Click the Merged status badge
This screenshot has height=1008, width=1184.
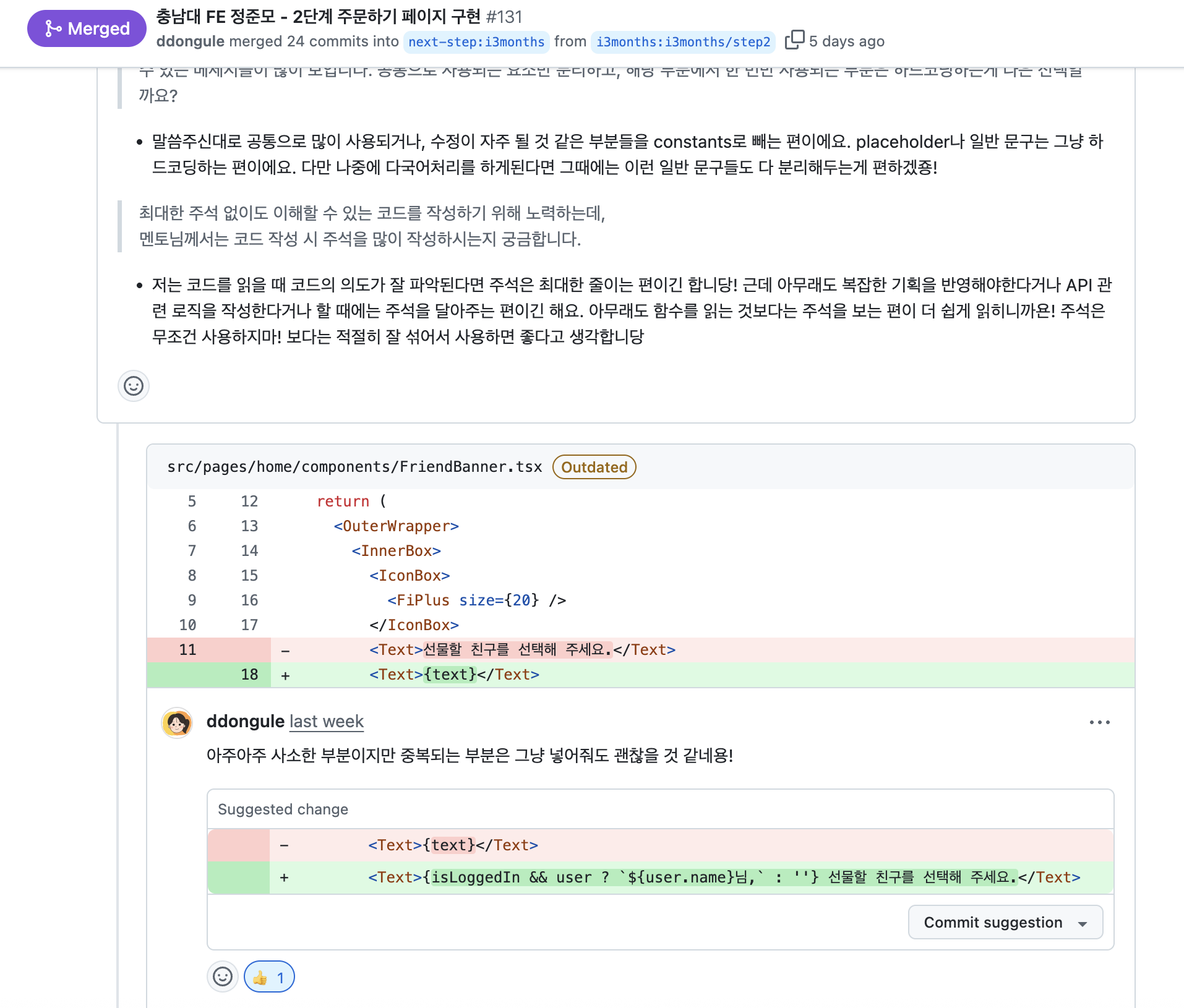click(x=87, y=28)
